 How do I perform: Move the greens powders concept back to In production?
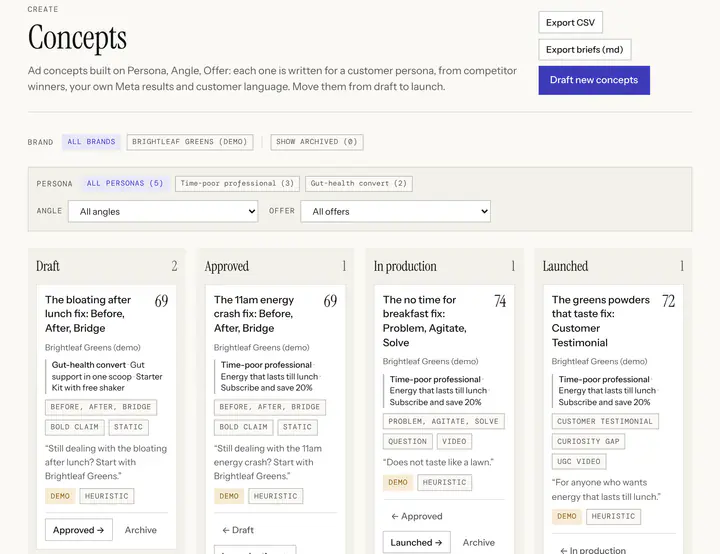(x=593, y=550)
